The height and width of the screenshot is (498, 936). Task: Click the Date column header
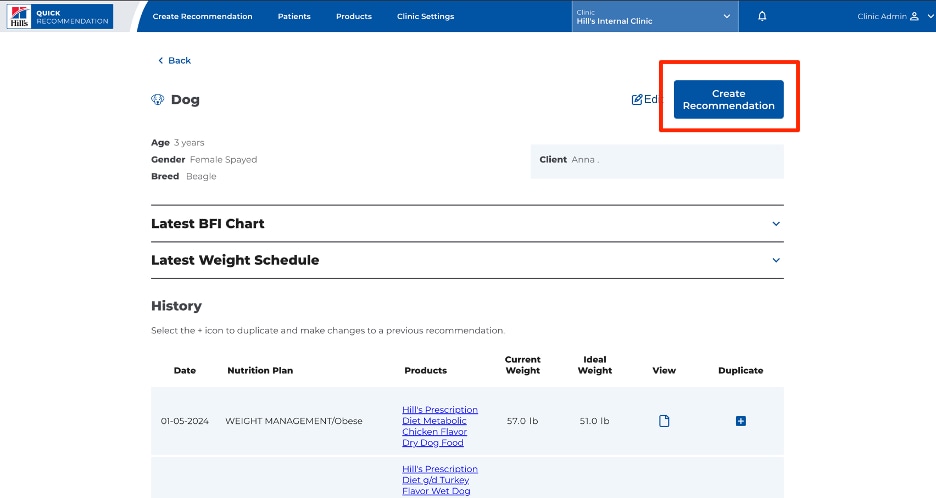click(x=184, y=370)
